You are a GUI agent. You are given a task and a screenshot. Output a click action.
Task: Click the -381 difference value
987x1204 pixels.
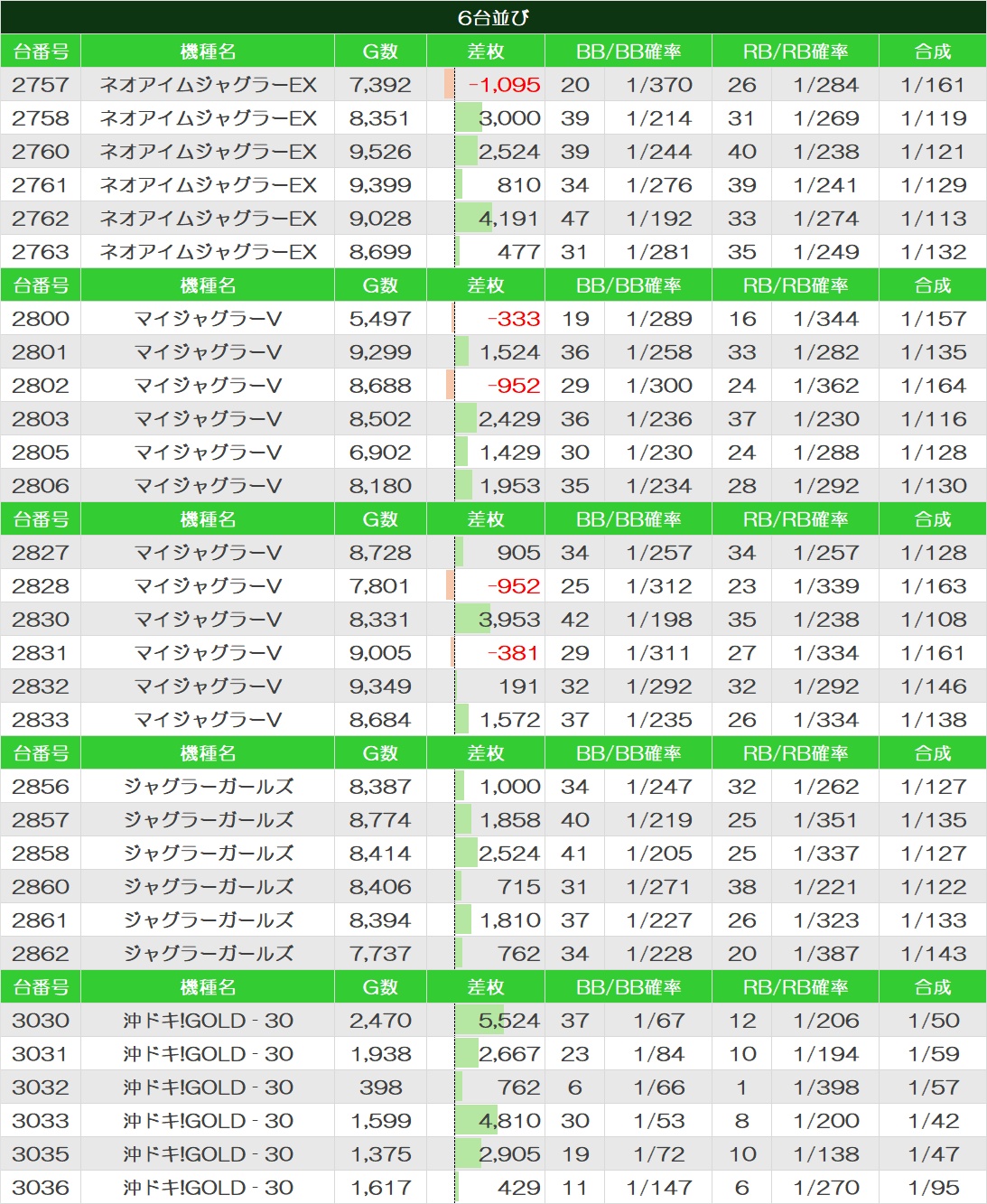point(514,653)
